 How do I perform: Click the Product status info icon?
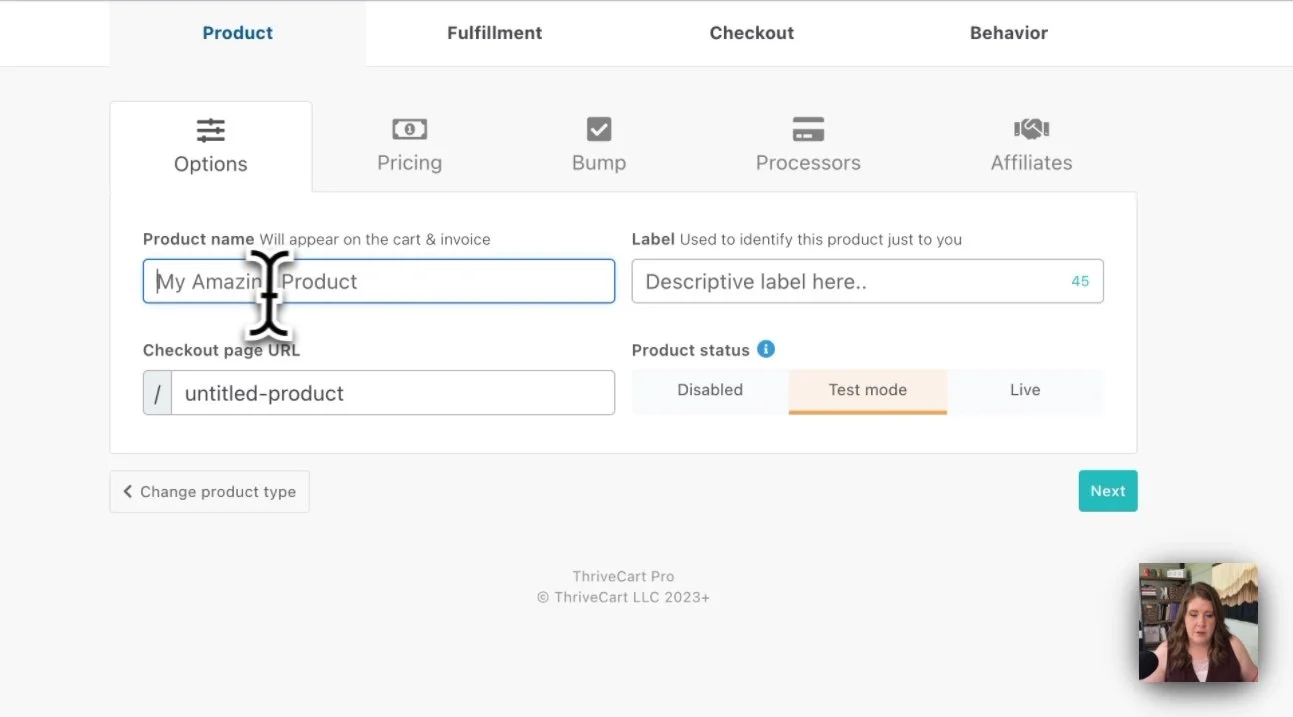(x=766, y=349)
